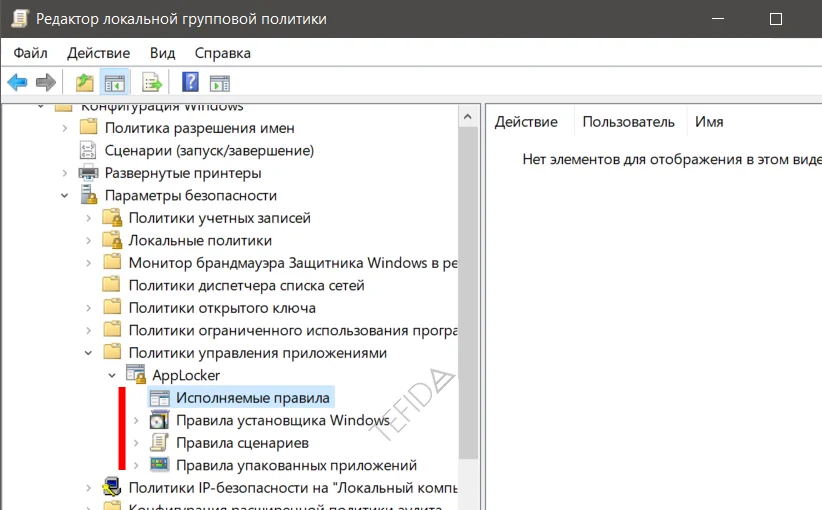Sort by the Имя column header
Screen dimensions: 822x510
(754, 122)
